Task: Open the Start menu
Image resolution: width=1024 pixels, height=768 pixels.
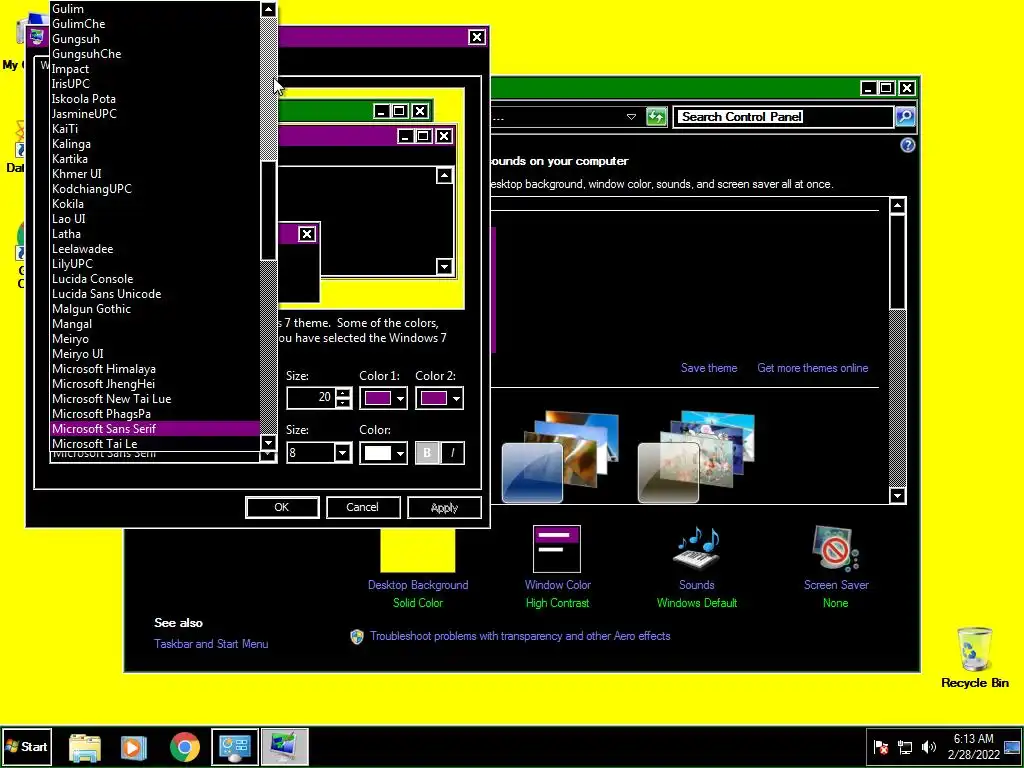Action: [x=26, y=746]
